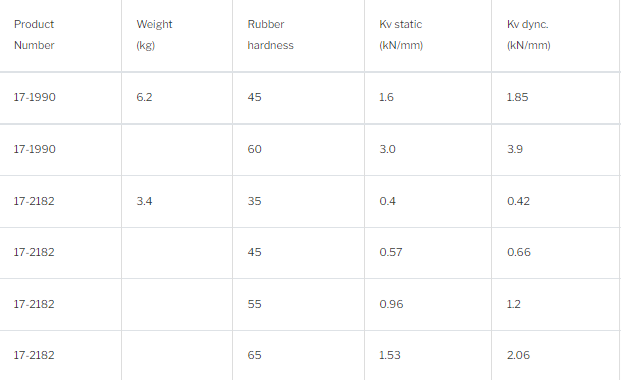Select the 2.06 Kv dync. value
621x380 pixels.
click(x=518, y=355)
